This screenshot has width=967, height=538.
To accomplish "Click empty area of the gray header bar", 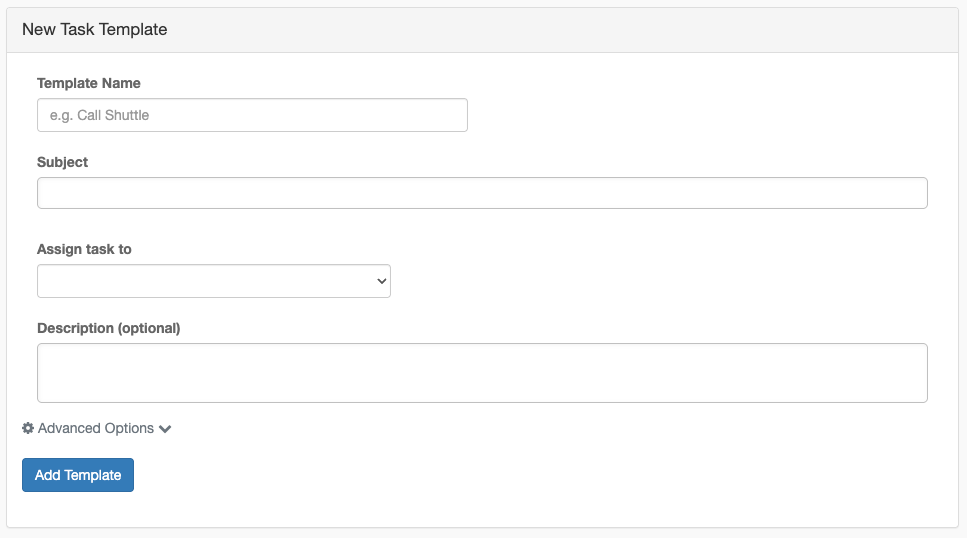I will [555, 30].
